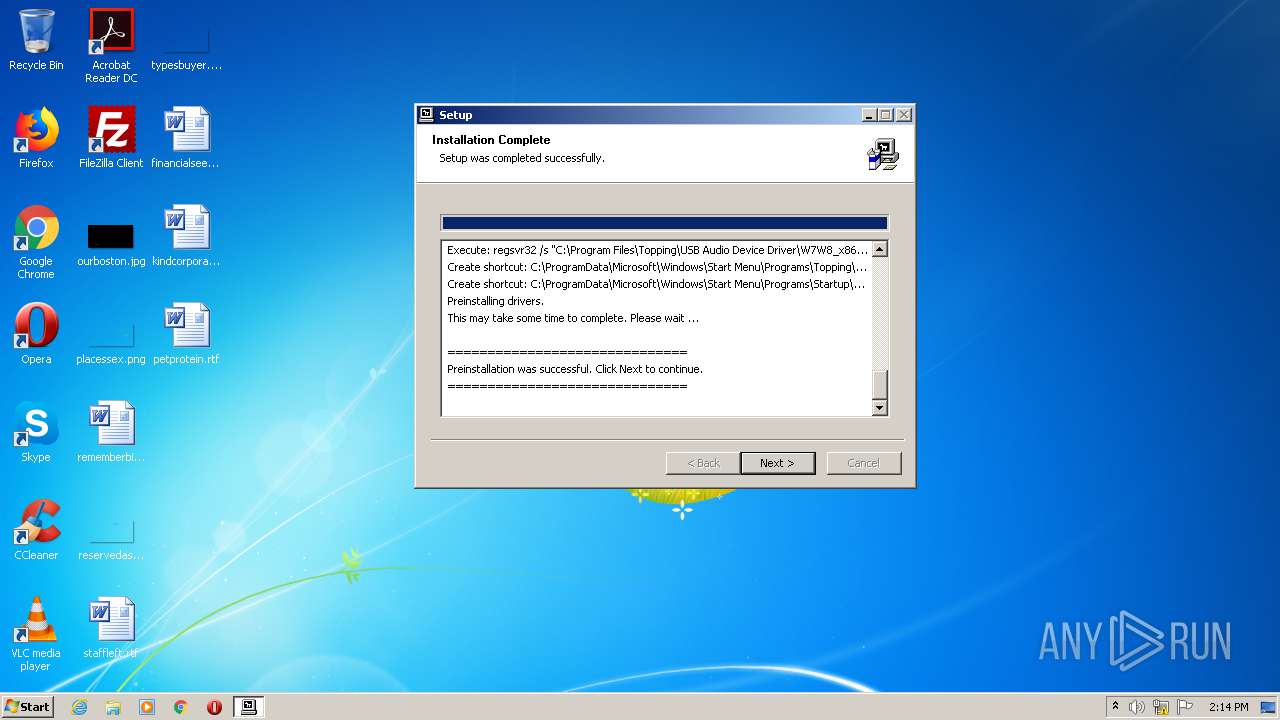Image resolution: width=1280 pixels, height=720 pixels.
Task: Click the install log scrollbar thumb
Action: 880,385
